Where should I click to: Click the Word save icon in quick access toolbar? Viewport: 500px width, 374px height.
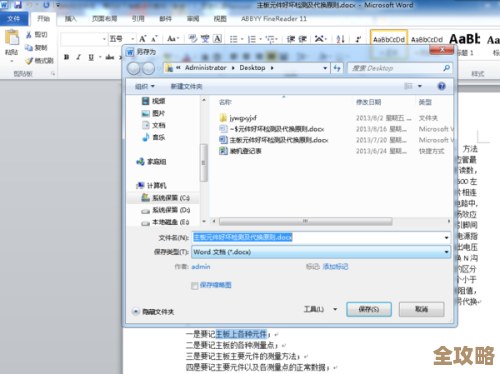[x=17, y=5]
